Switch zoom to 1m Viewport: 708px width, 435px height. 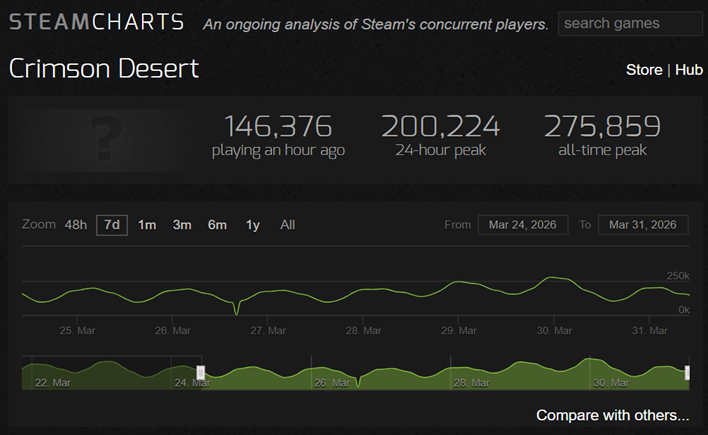point(147,225)
